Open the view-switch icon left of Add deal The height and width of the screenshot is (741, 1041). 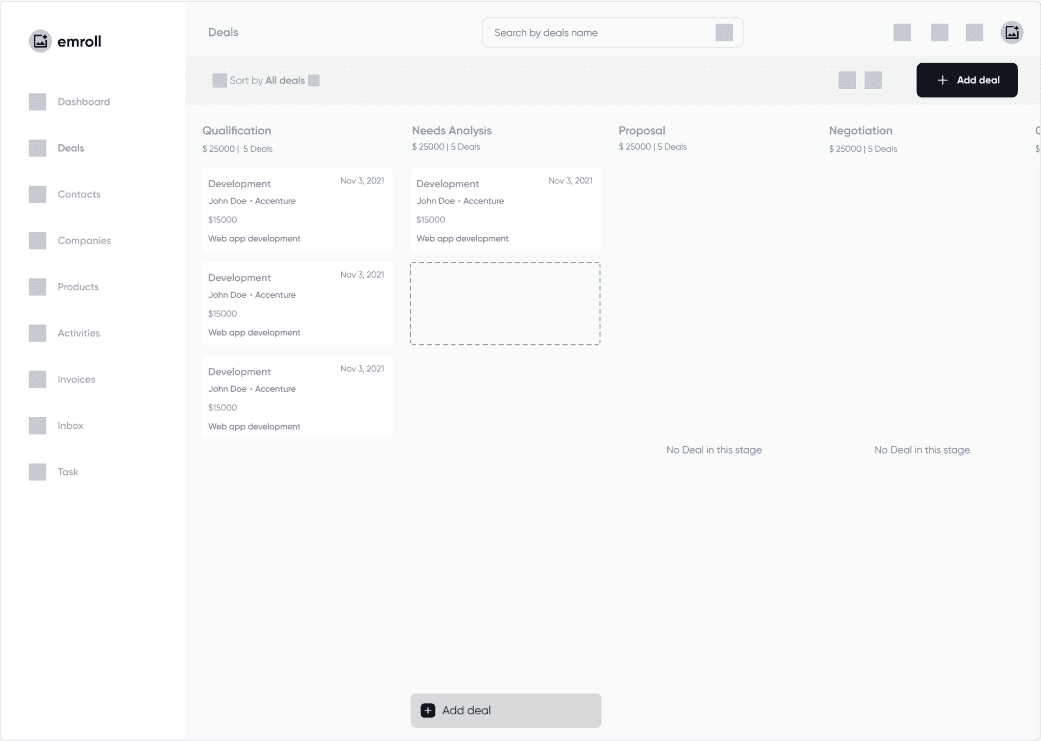pyautogui.click(x=845, y=80)
